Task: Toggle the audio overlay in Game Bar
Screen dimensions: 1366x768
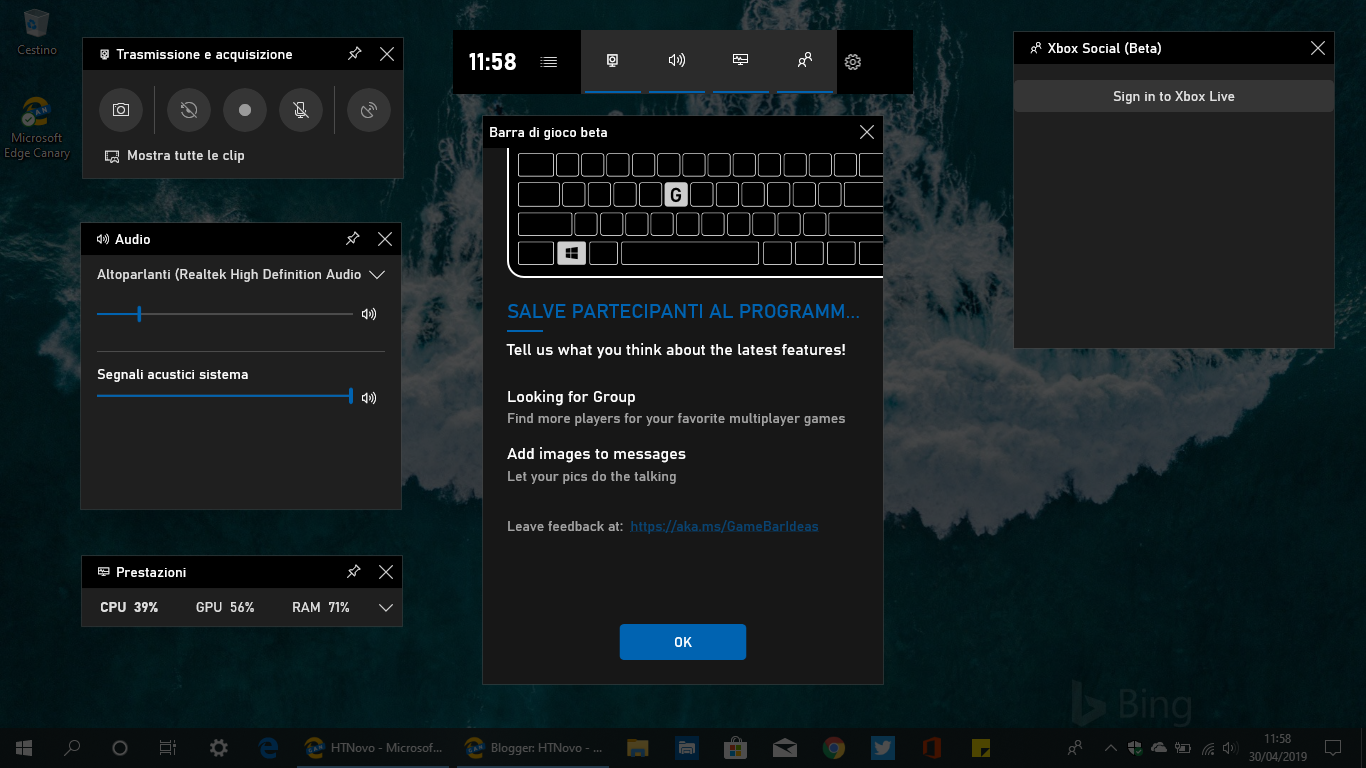Action: point(677,61)
